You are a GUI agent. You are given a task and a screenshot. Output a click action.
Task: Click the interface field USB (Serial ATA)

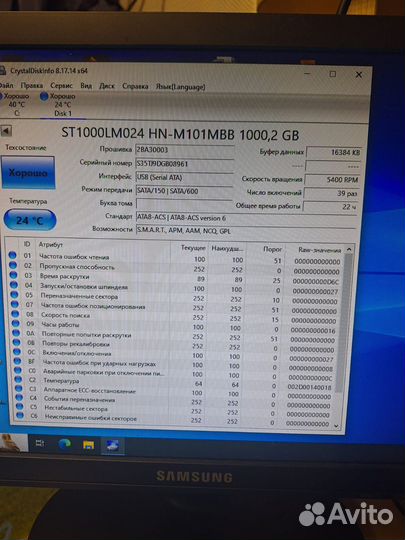coord(185,178)
